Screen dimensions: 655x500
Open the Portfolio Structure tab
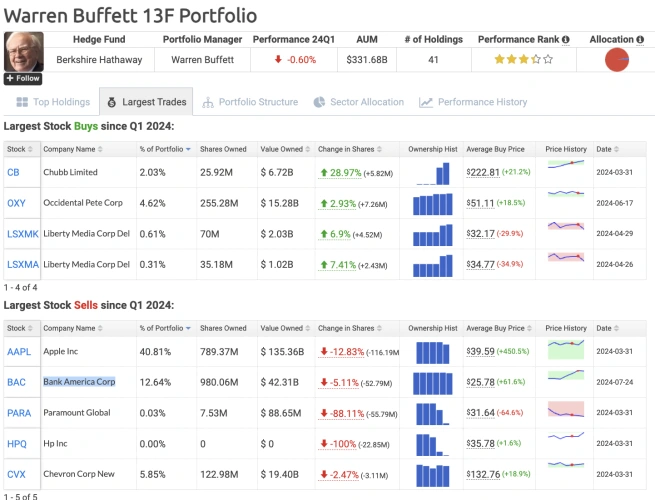(x=250, y=102)
